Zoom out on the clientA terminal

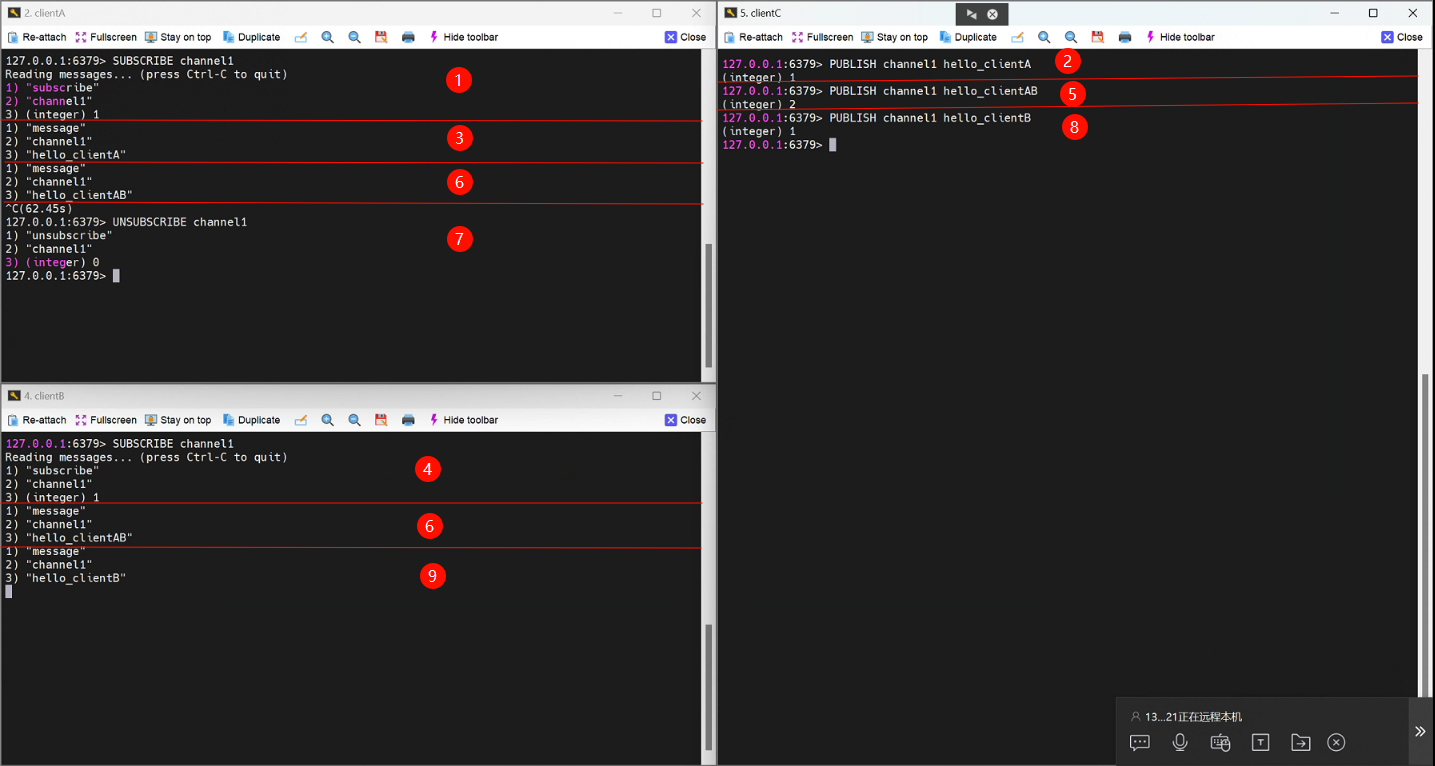tap(355, 37)
